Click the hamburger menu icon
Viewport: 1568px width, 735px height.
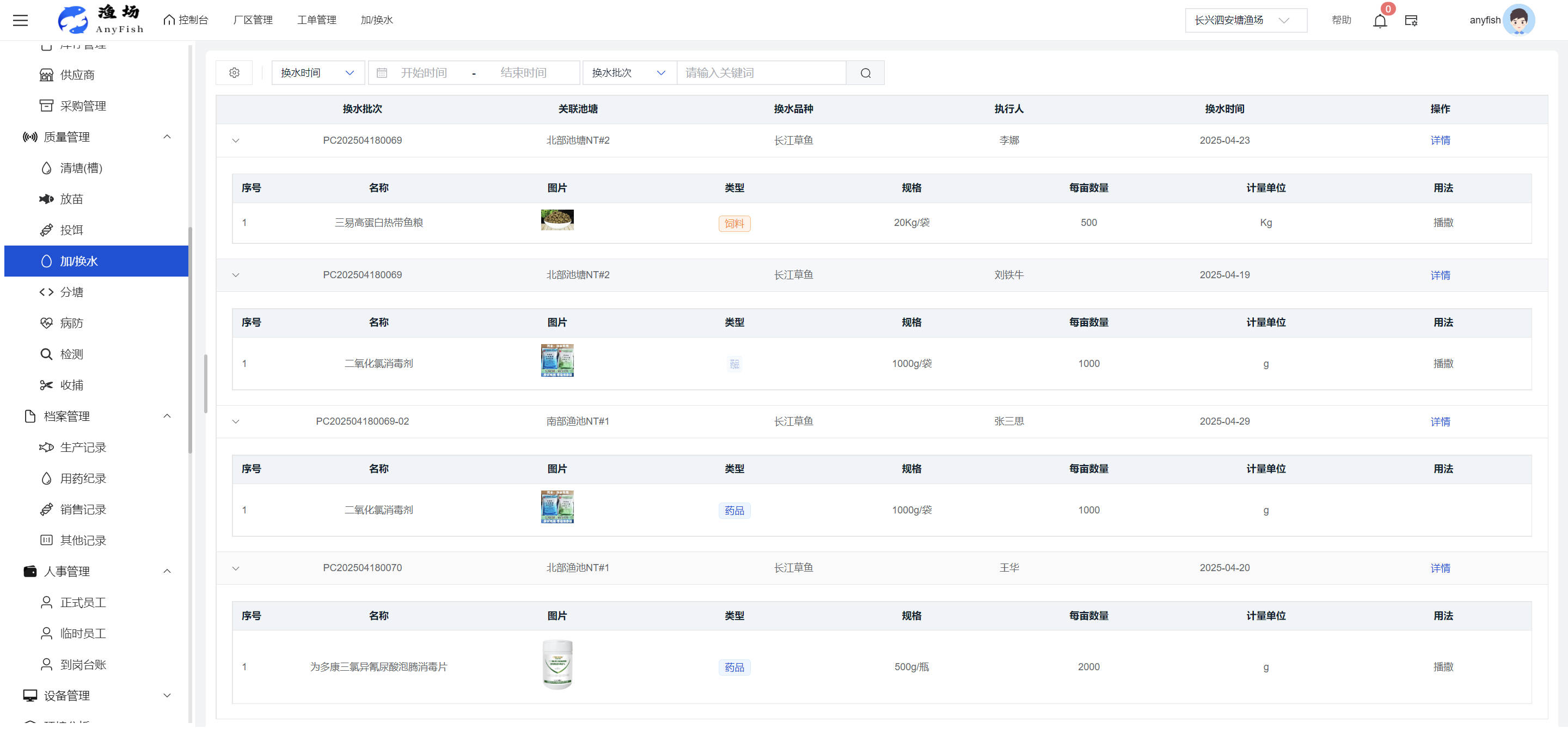20,20
